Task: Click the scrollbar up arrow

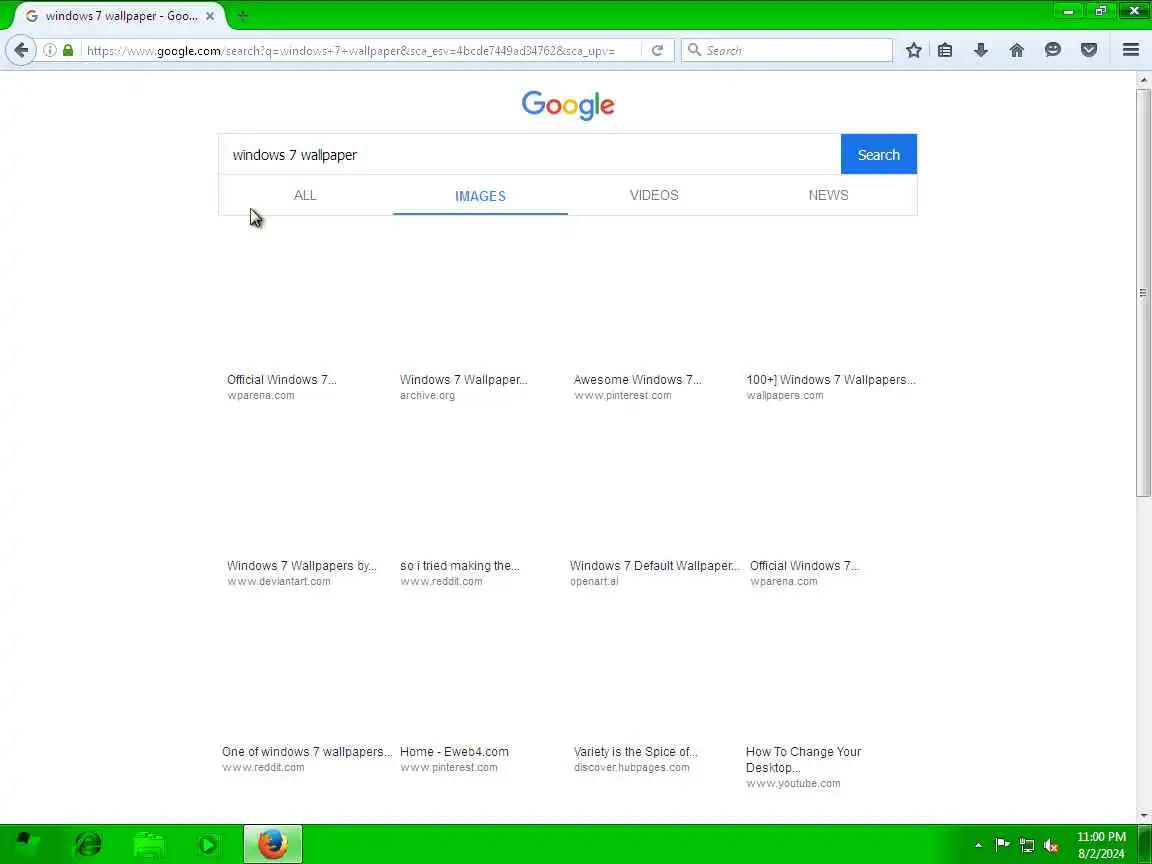Action: click(1143, 79)
